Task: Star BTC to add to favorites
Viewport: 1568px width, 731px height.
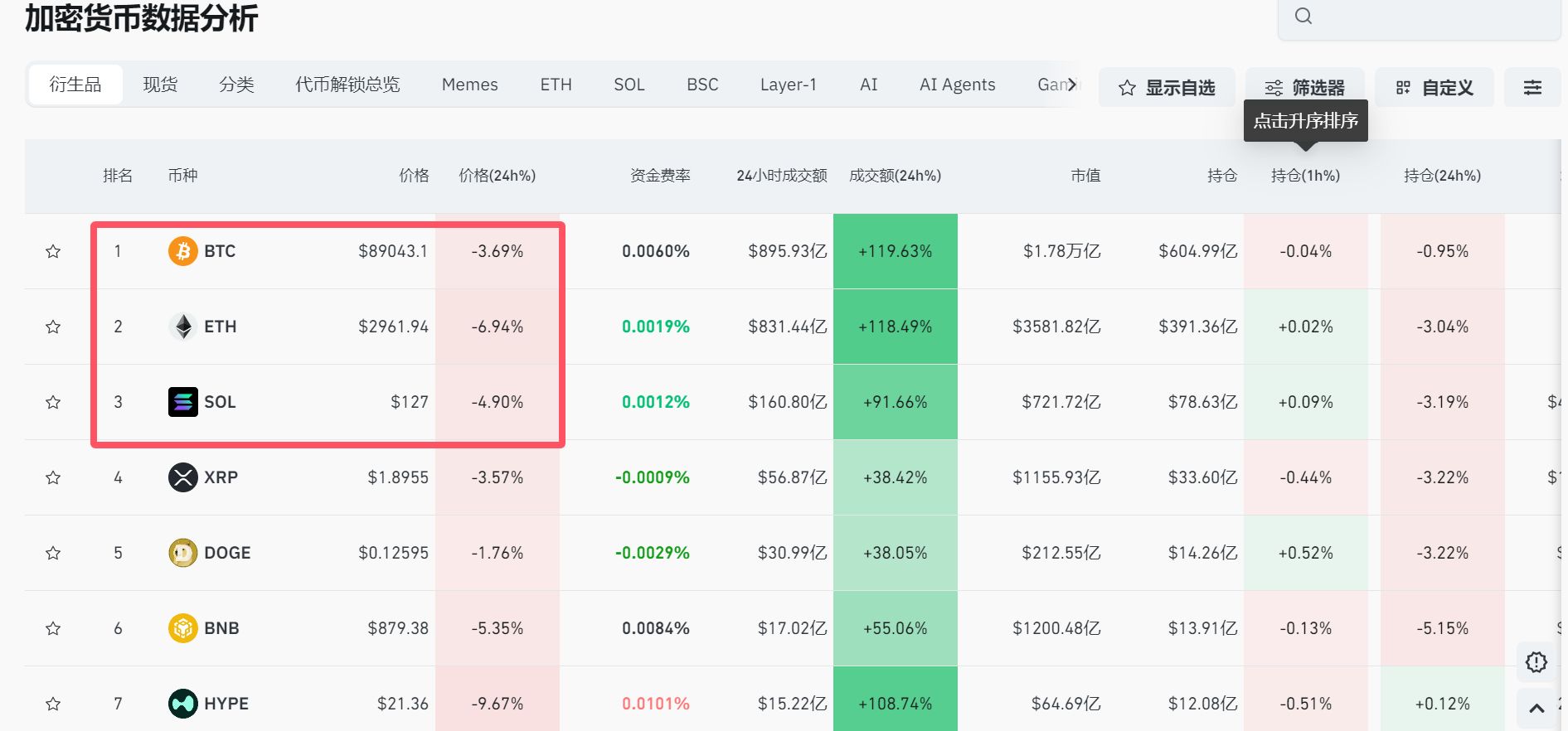Action: (x=53, y=251)
